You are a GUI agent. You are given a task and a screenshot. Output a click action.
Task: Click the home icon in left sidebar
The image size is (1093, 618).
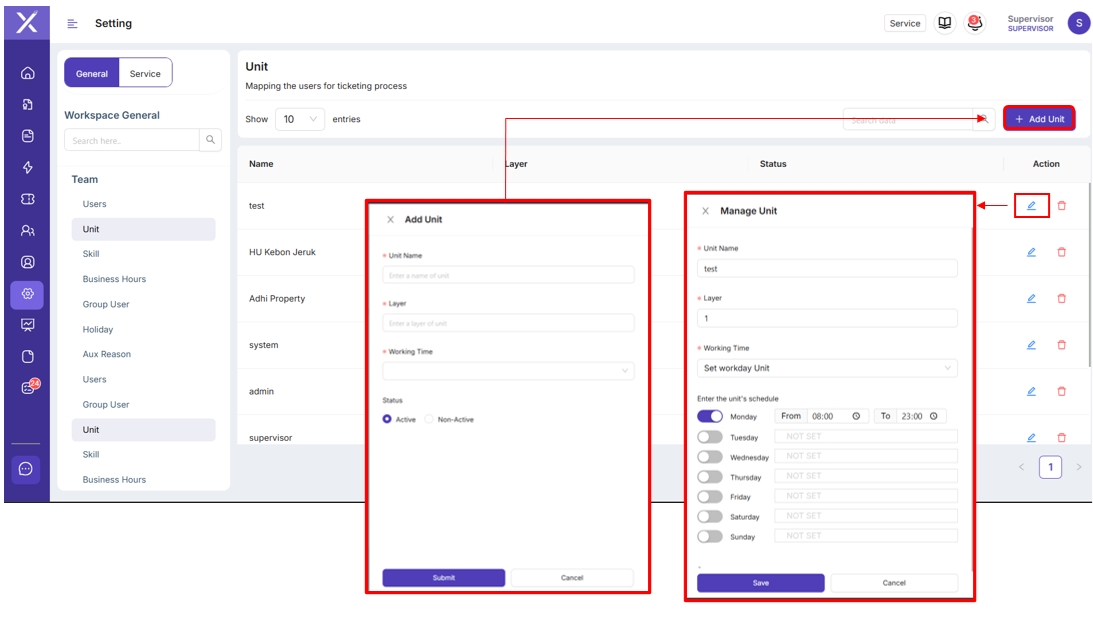[28, 73]
